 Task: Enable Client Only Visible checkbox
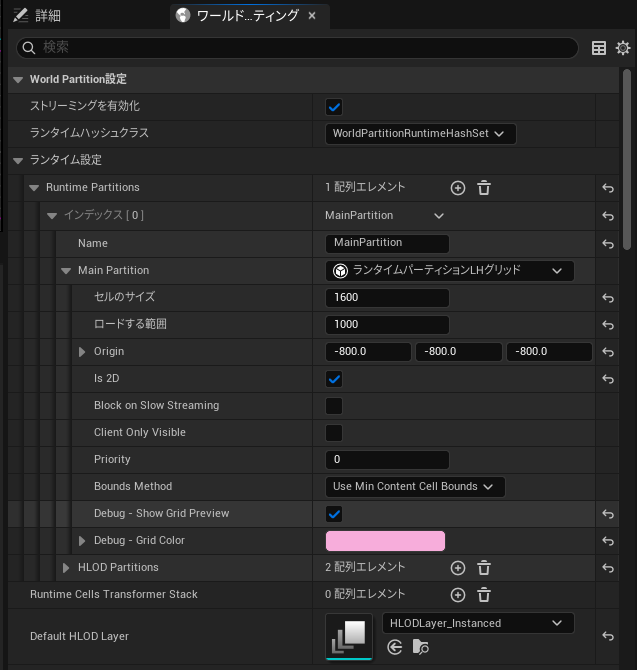334,433
